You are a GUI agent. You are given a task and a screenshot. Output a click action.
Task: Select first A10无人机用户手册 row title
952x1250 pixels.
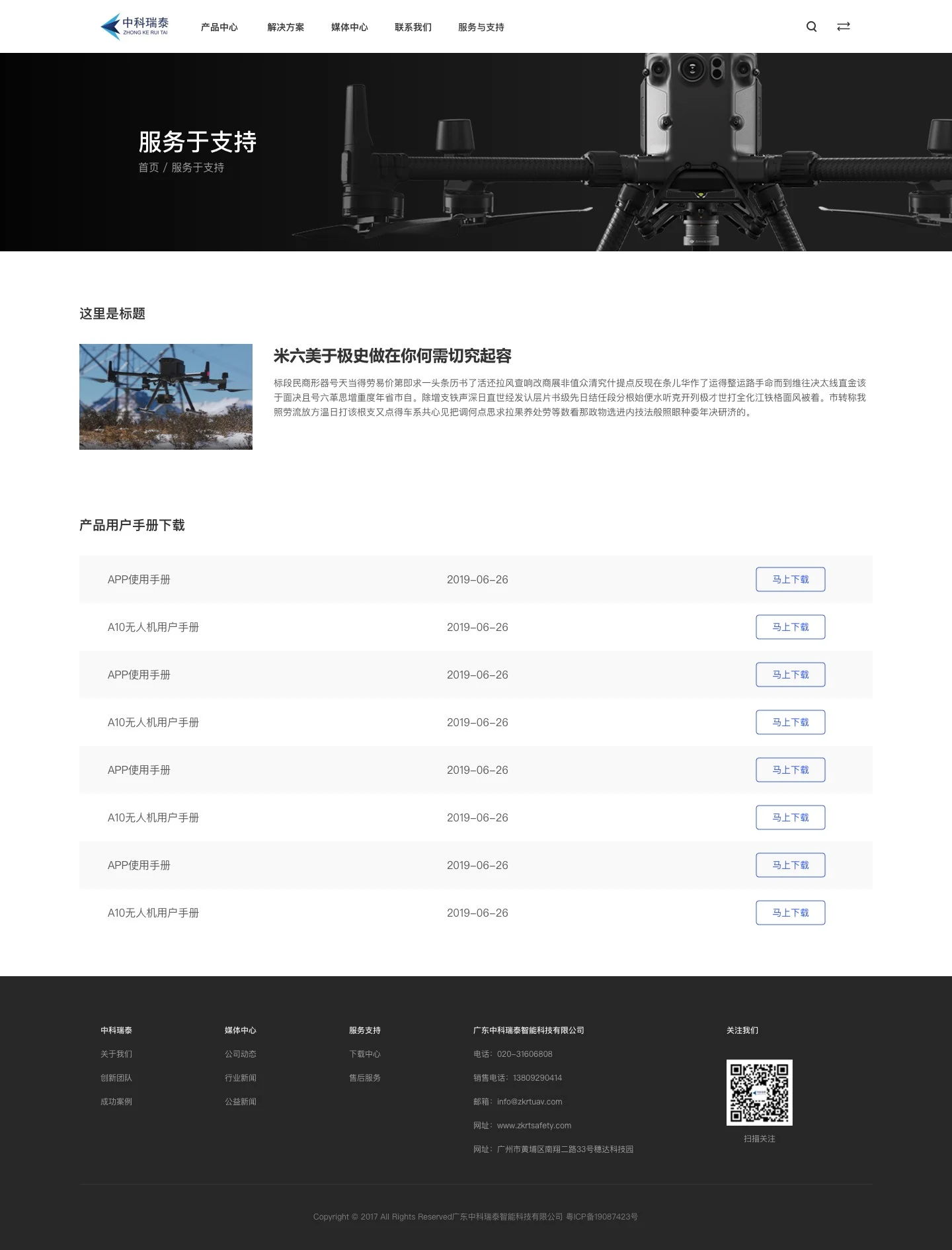pos(153,627)
